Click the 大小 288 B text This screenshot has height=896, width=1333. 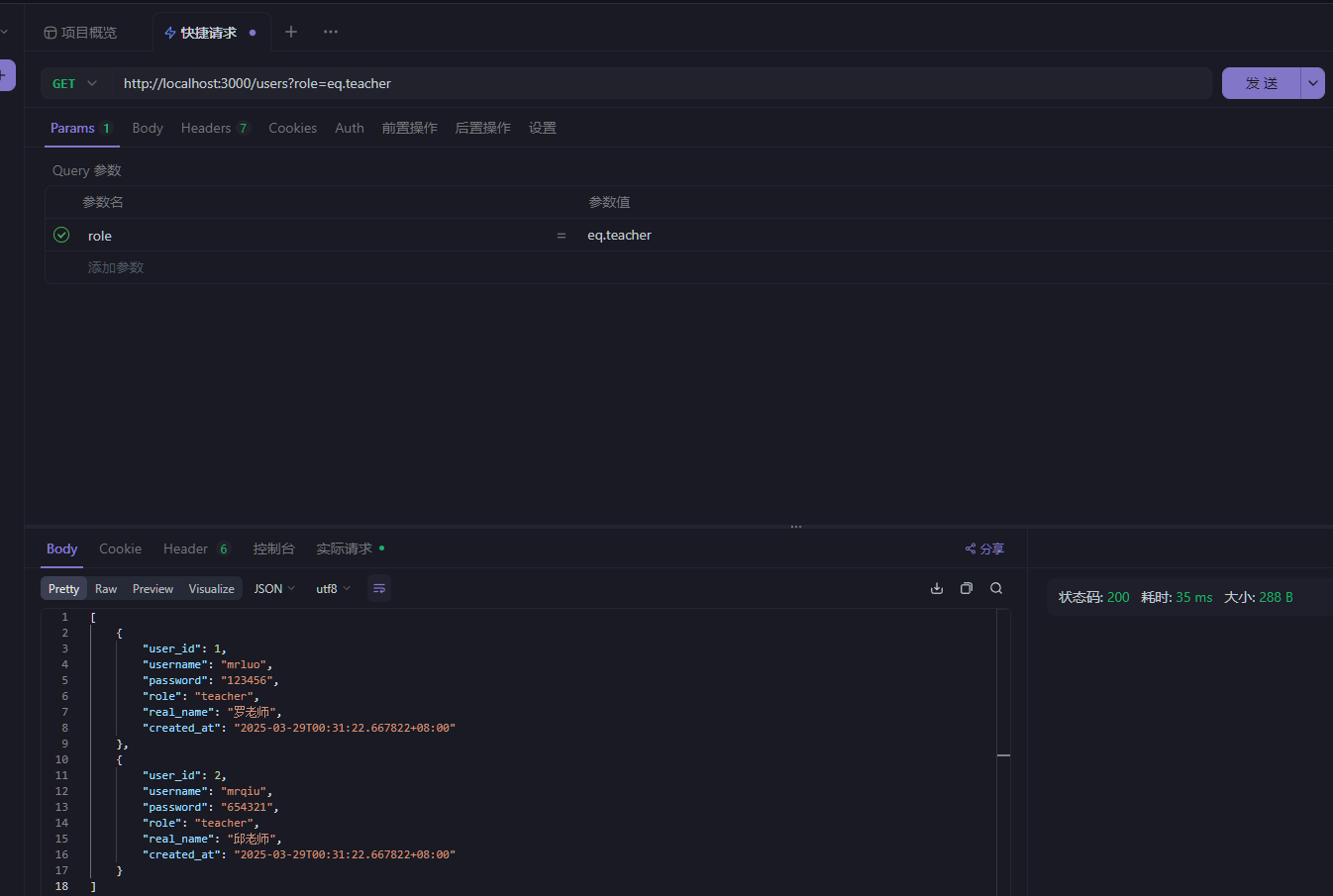1258,597
